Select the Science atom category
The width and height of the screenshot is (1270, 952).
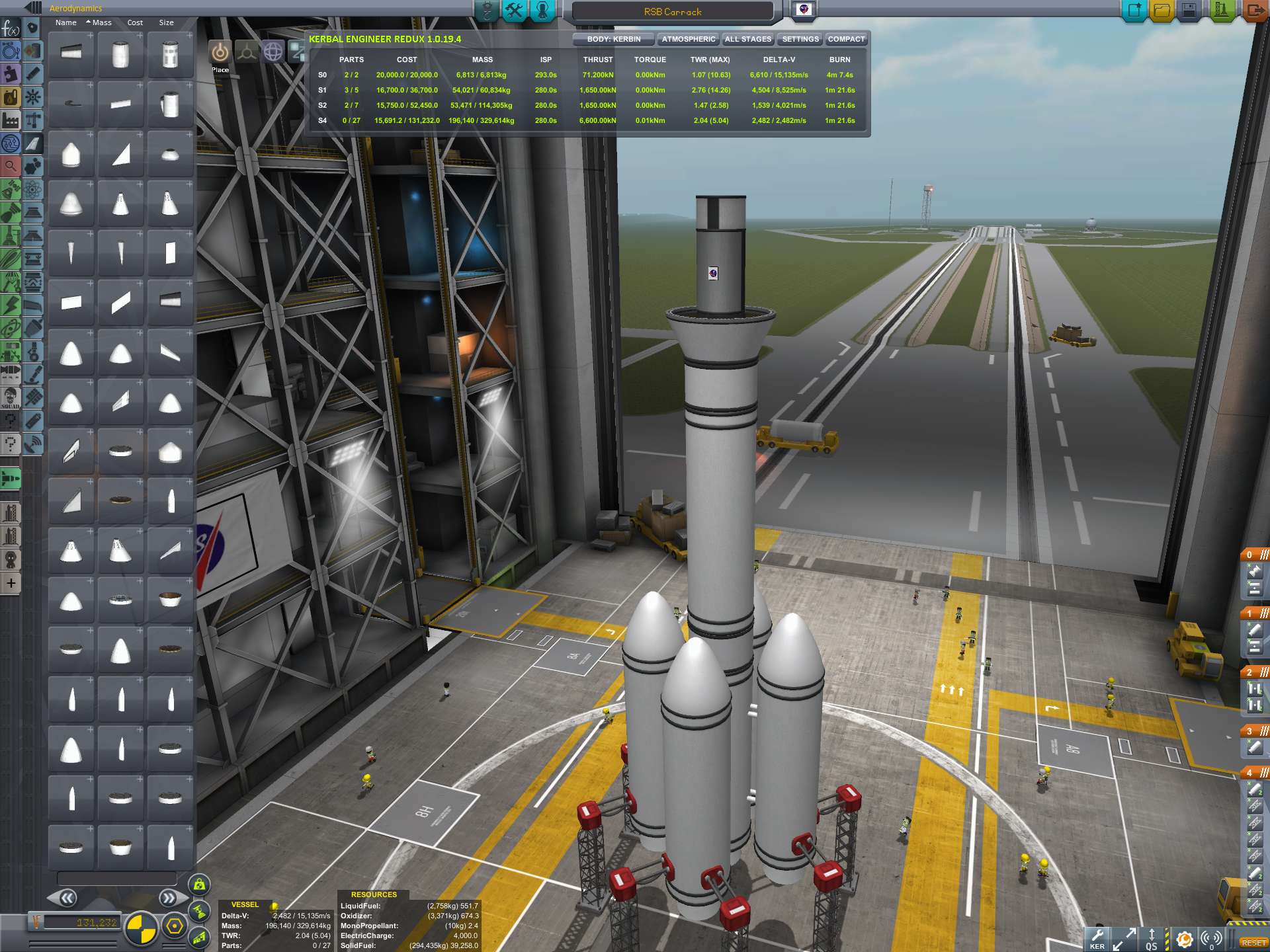click(33, 190)
